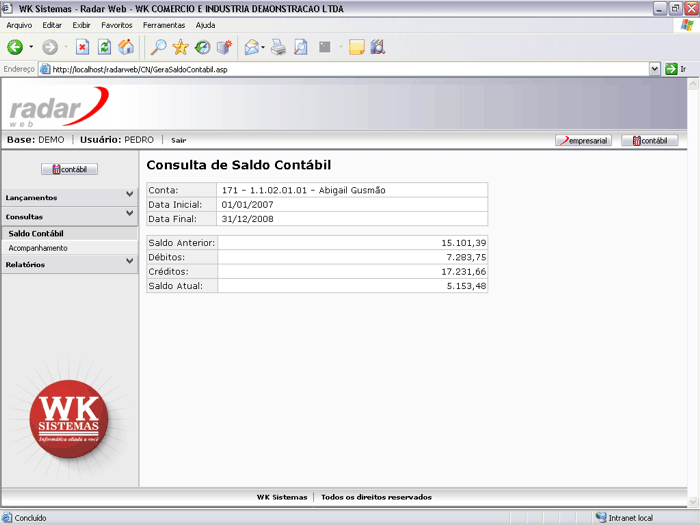Open the Favoritos menu
The height and width of the screenshot is (525, 700).
(x=116, y=24)
